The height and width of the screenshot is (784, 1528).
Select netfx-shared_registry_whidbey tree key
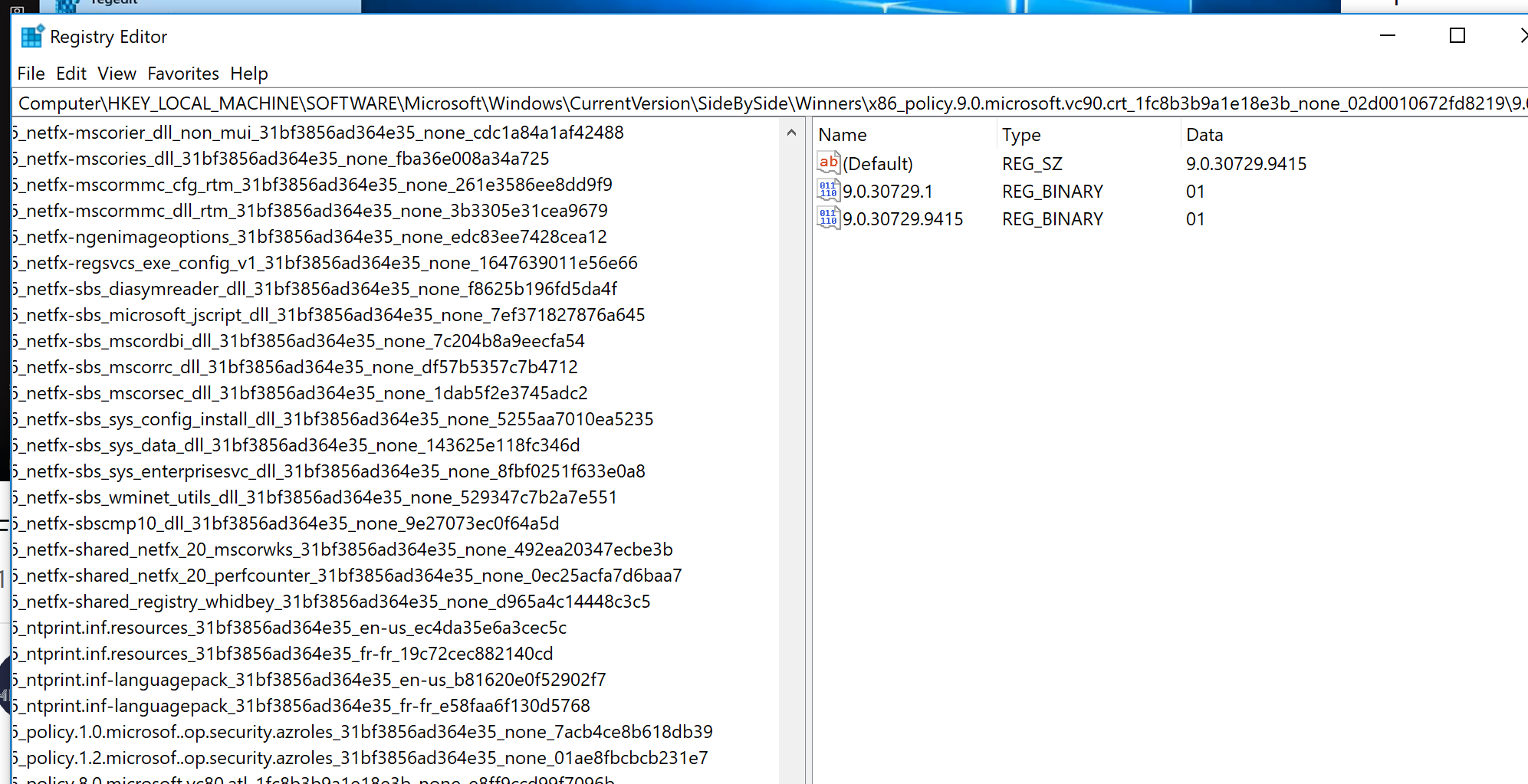[x=332, y=602]
